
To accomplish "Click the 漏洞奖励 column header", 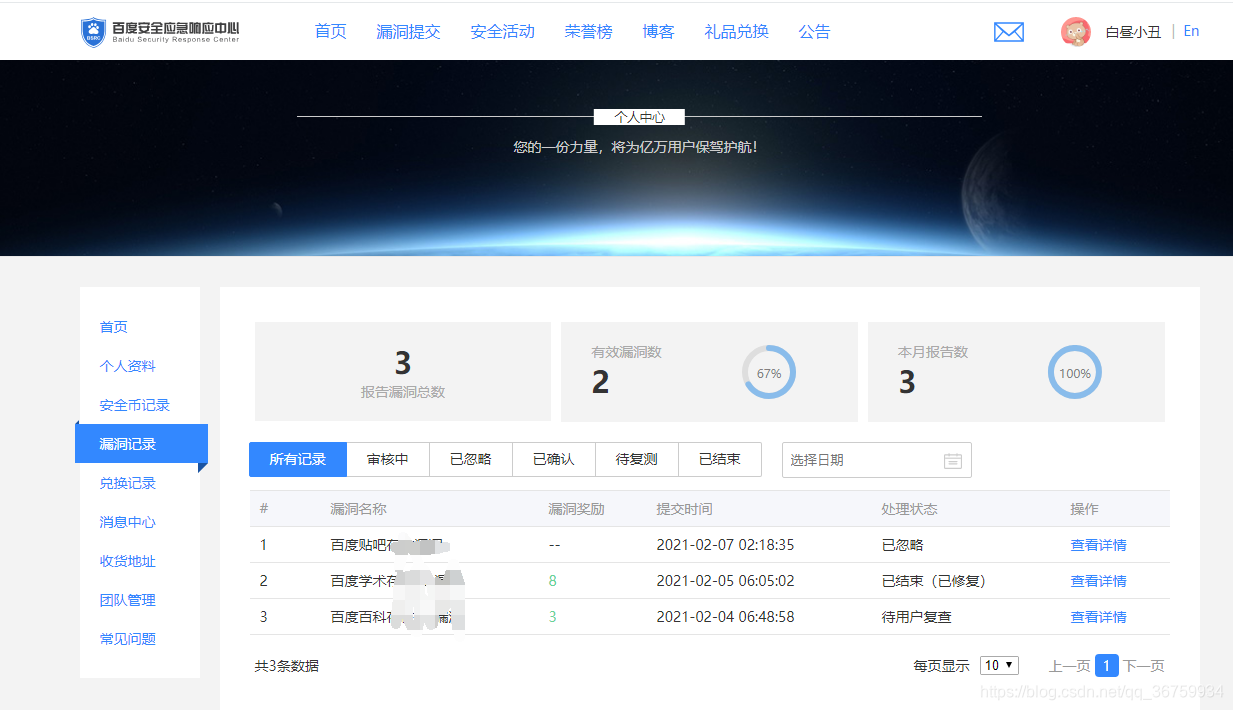I will [x=576, y=509].
